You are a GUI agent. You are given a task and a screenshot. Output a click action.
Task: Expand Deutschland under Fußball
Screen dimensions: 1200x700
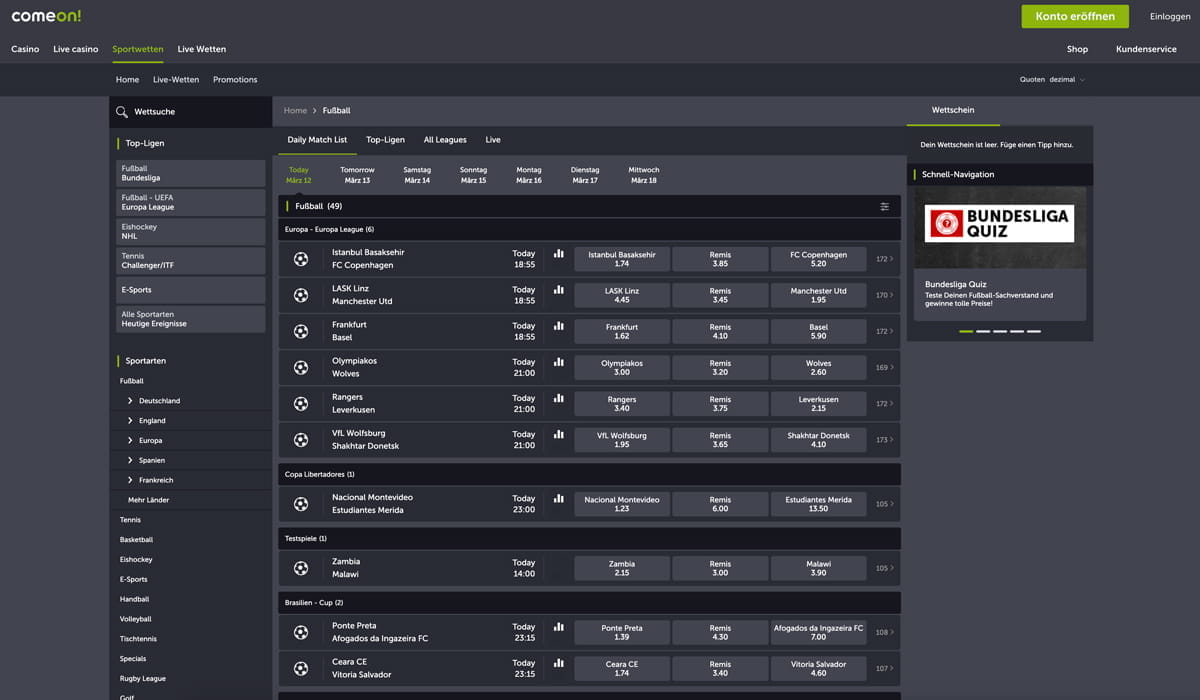click(x=130, y=401)
